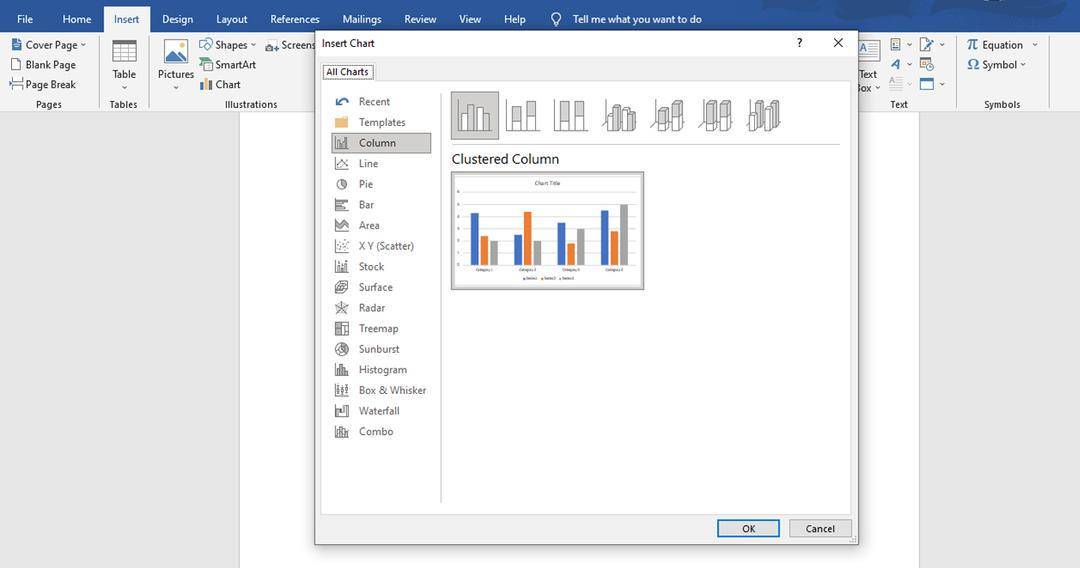Click the Equation pi icon
The width and height of the screenshot is (1080, 568).
(x=973, y=45)
